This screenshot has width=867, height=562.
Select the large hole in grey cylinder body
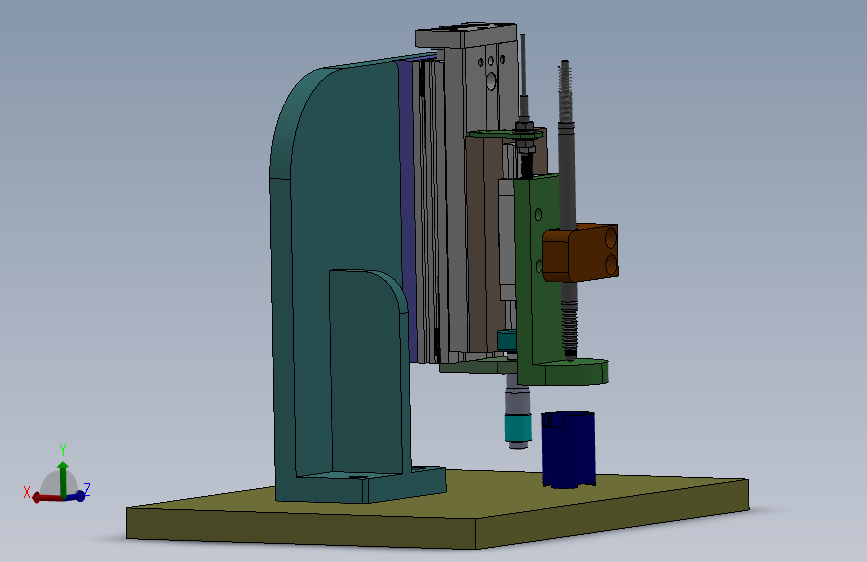(x=490, y=82)
